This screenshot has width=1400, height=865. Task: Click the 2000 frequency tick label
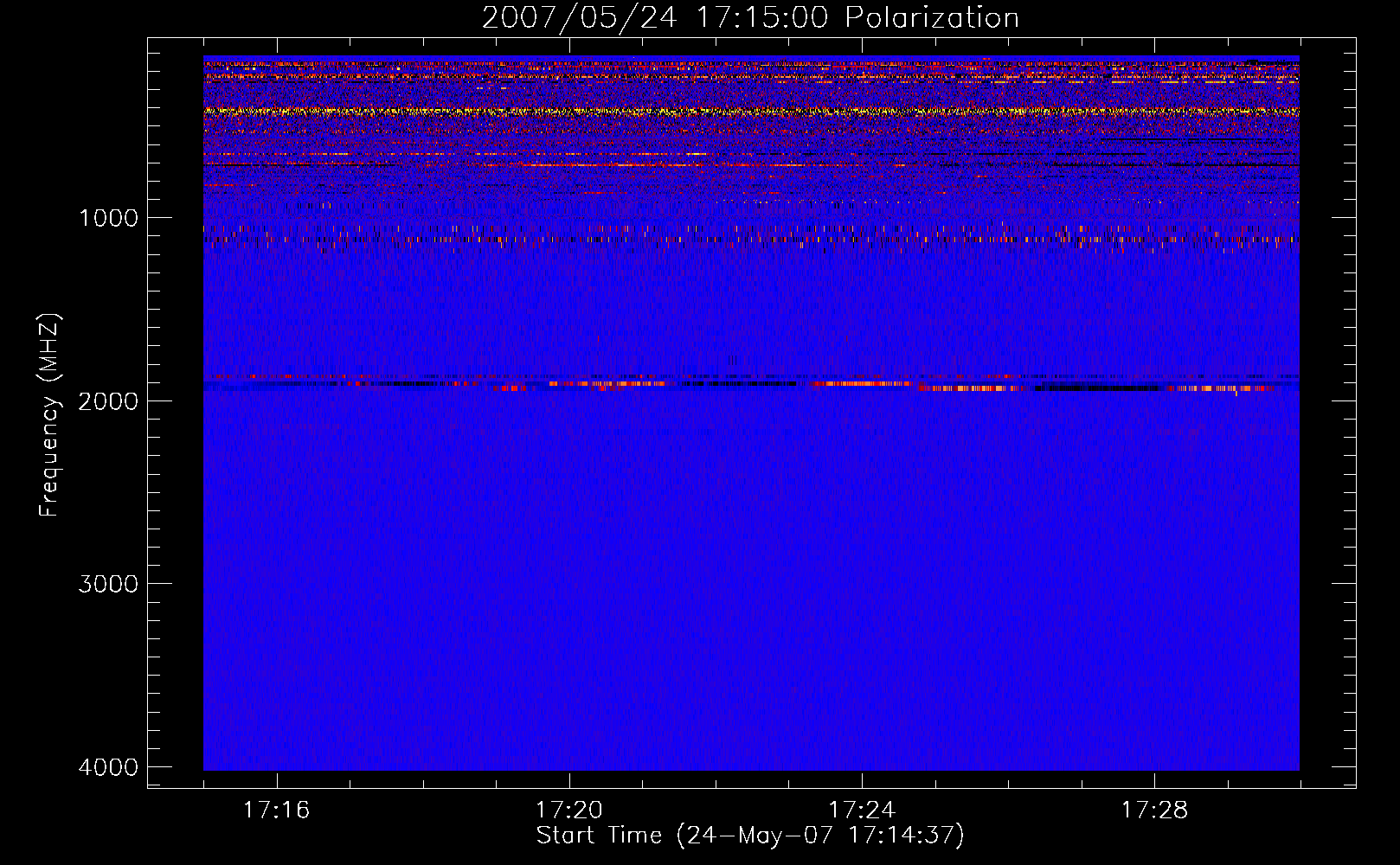pos(108,401)
